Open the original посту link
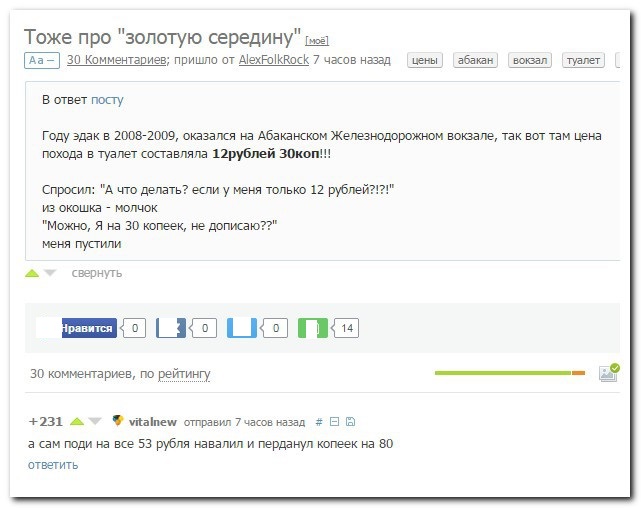This screenshot has width=641, height=508. click(107, 100)
